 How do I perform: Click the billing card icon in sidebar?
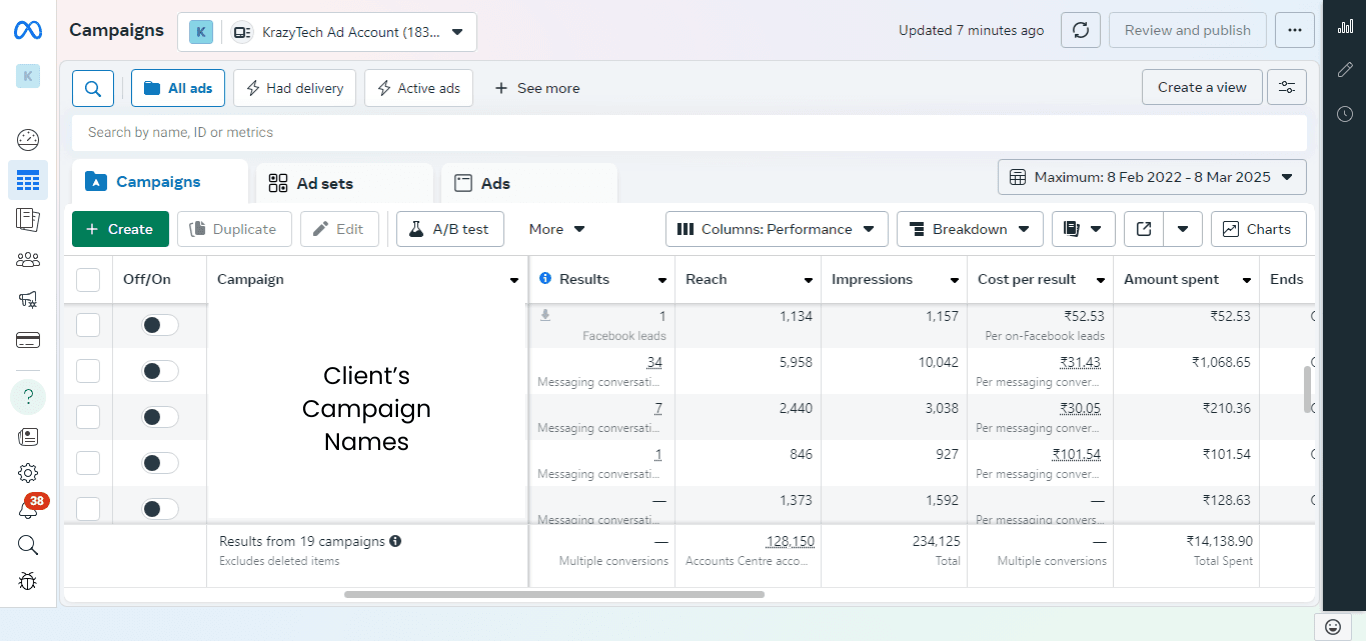[28, 340]
